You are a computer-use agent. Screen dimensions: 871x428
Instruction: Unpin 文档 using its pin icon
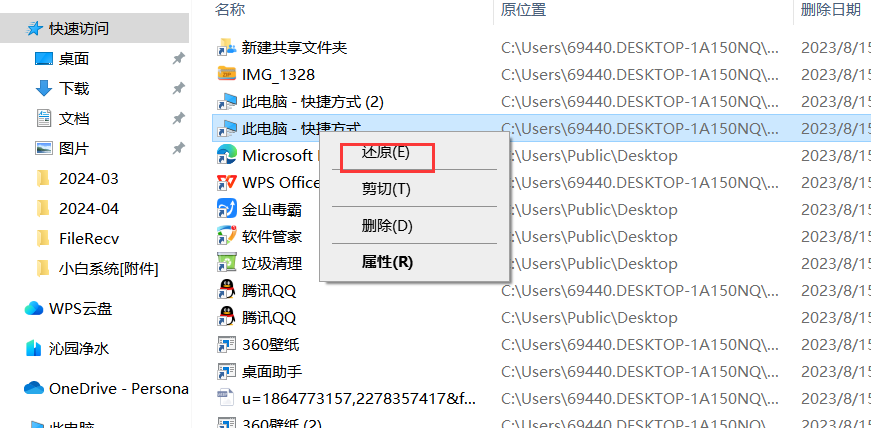[x=178, y=118]
